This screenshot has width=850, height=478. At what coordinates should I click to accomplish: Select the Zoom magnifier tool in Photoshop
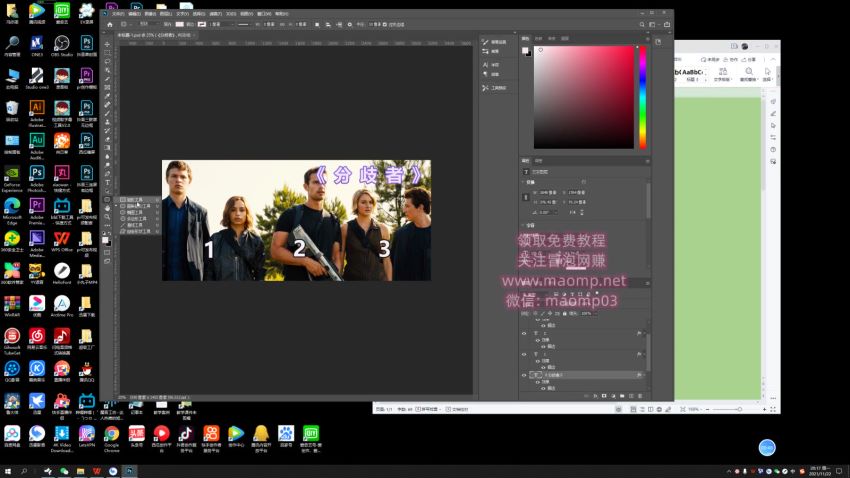click(107, 217)
